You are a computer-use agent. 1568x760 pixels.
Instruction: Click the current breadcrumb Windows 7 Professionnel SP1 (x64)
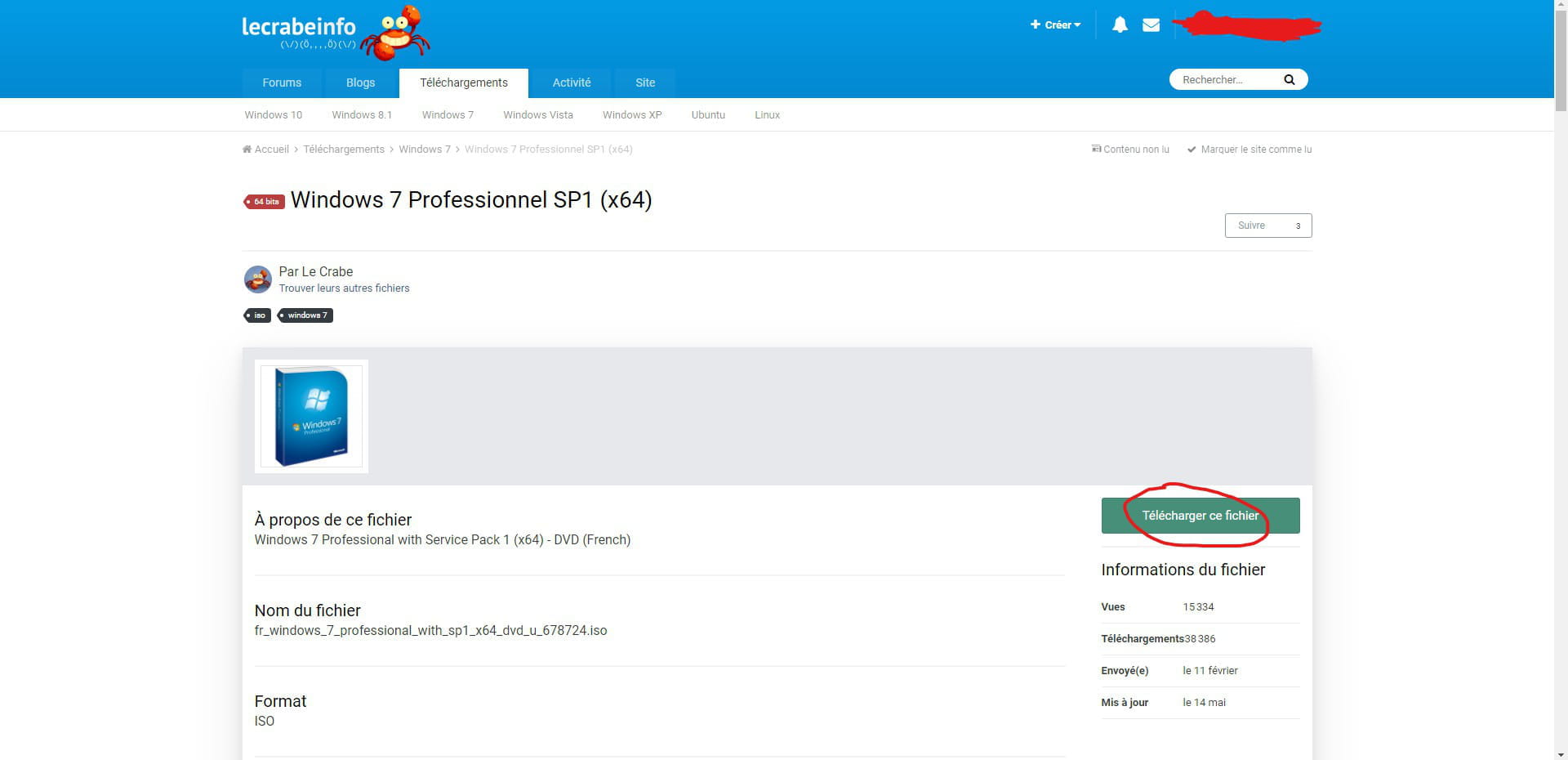[548, 149]
